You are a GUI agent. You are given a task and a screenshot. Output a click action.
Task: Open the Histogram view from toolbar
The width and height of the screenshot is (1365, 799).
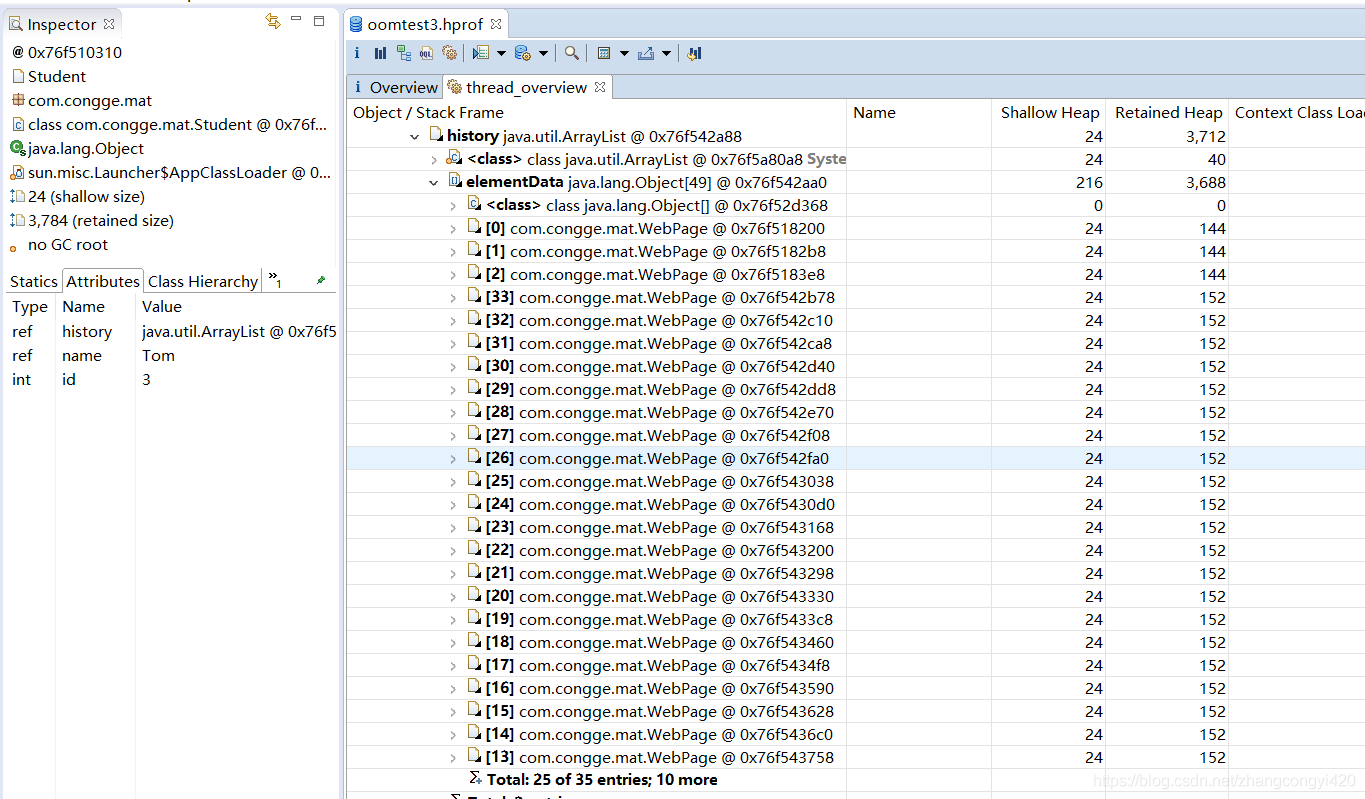[380, 53]
